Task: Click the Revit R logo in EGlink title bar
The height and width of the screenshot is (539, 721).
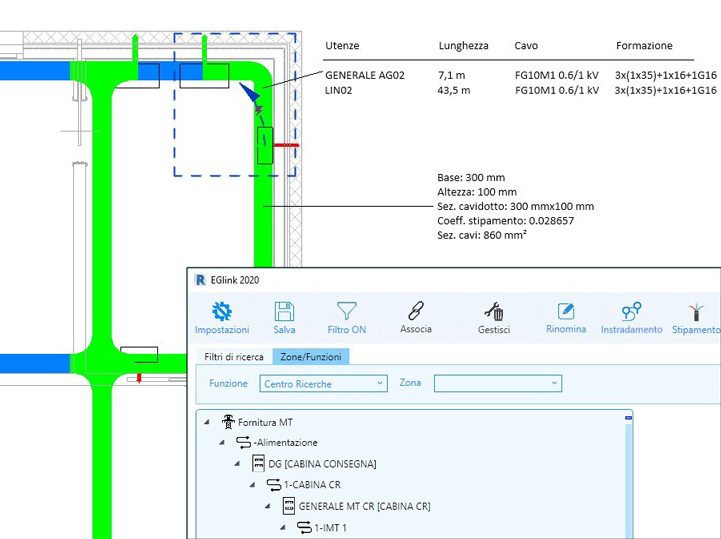Action: 200,280
